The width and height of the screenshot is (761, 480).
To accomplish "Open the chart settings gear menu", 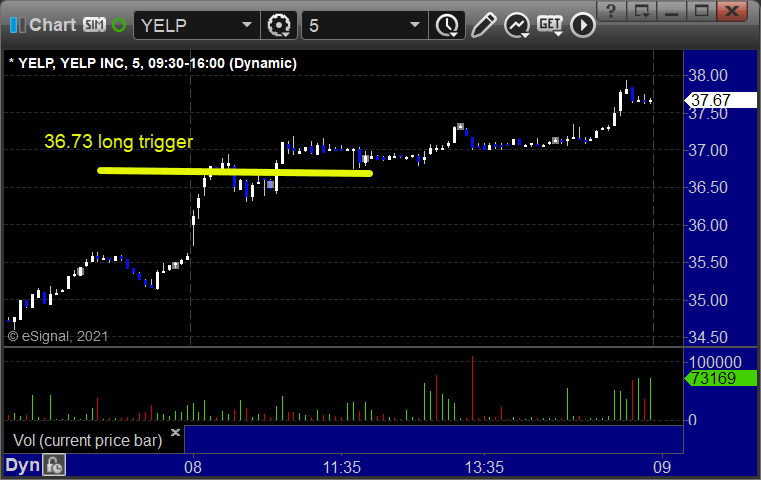I will pyautogui.click(x=279, y=25).
